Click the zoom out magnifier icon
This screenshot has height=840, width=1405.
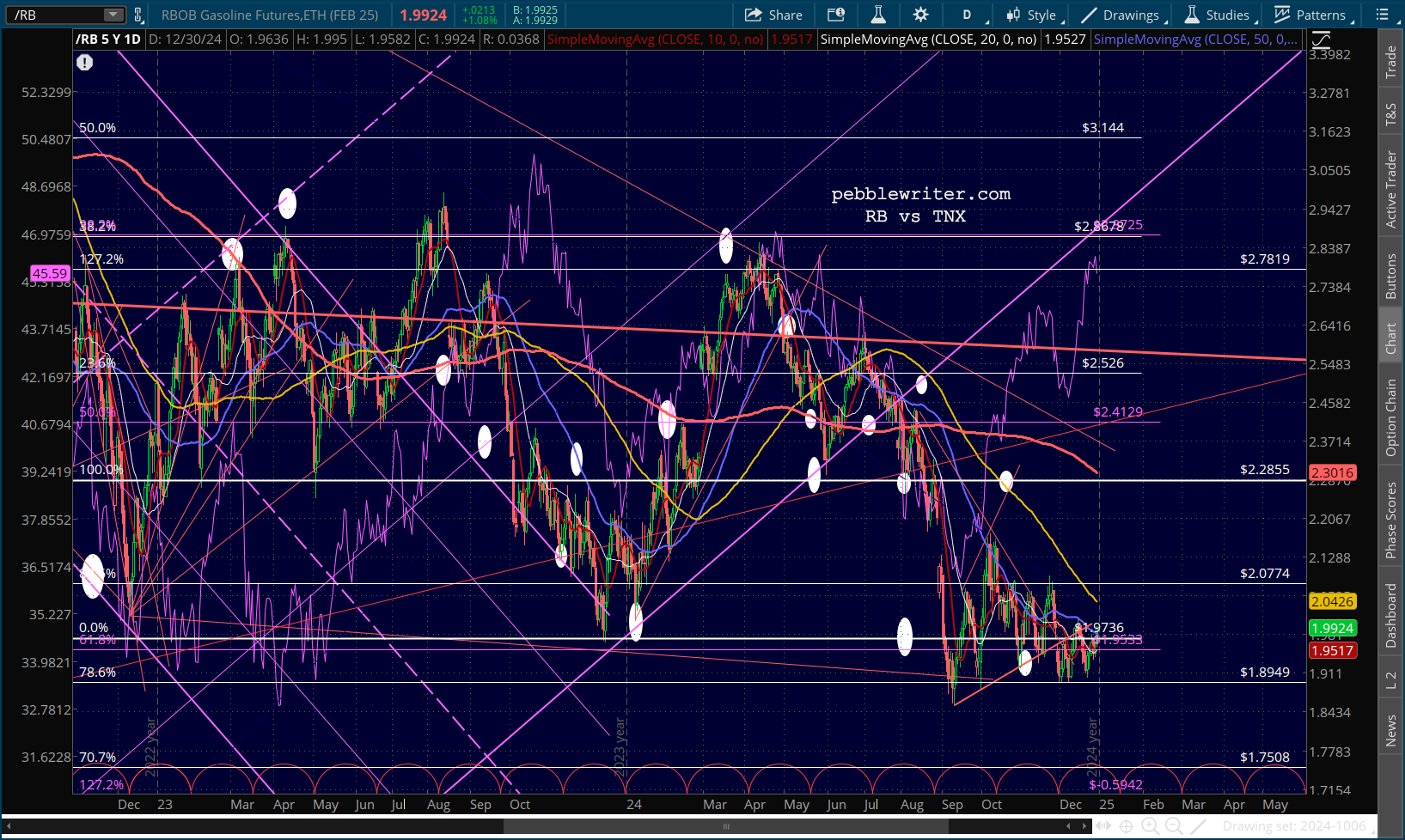pyautogui.click(x=1172, y=826)
